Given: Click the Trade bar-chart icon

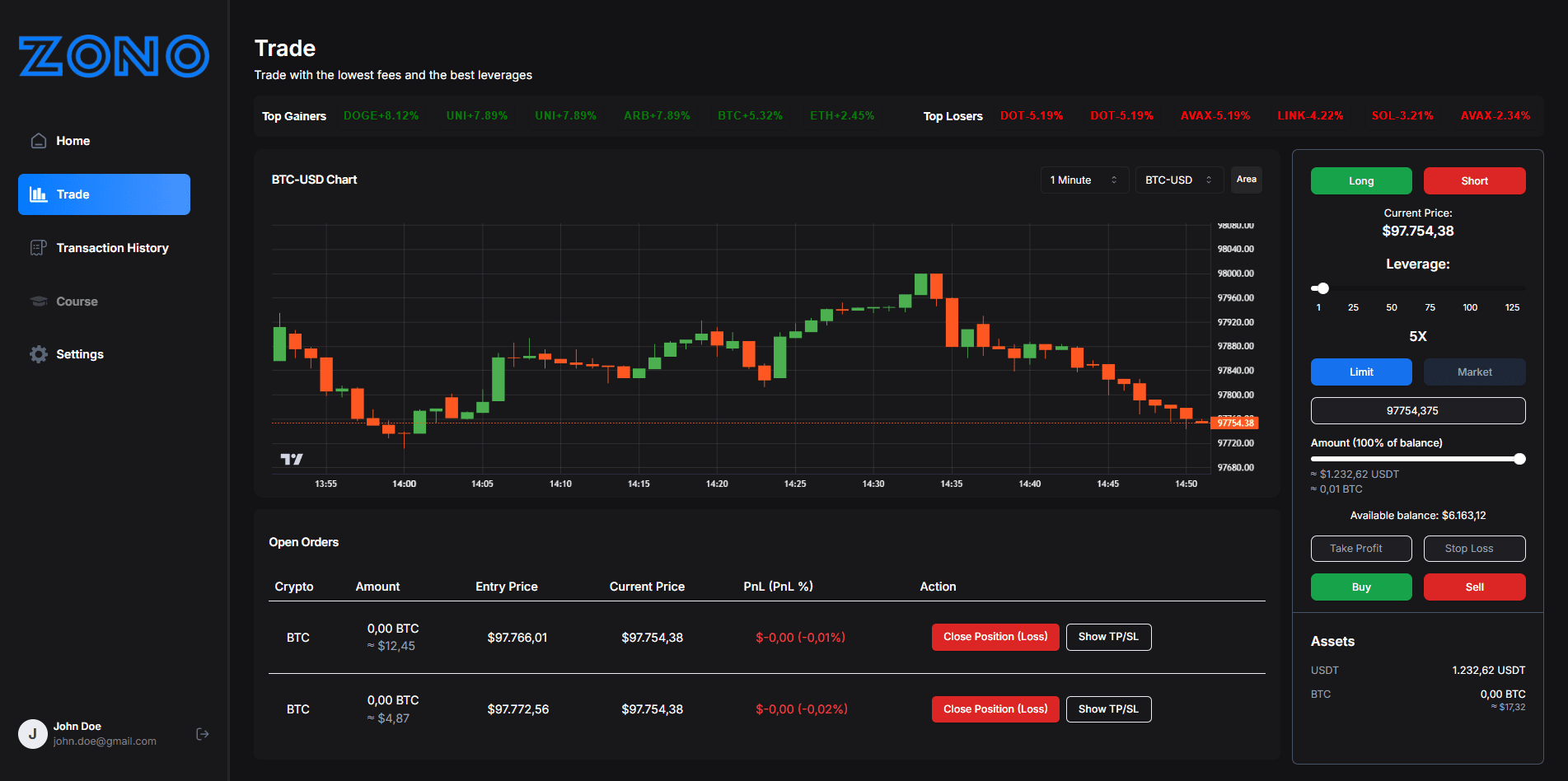Looking at the screenshot, I should click(38, 194).
